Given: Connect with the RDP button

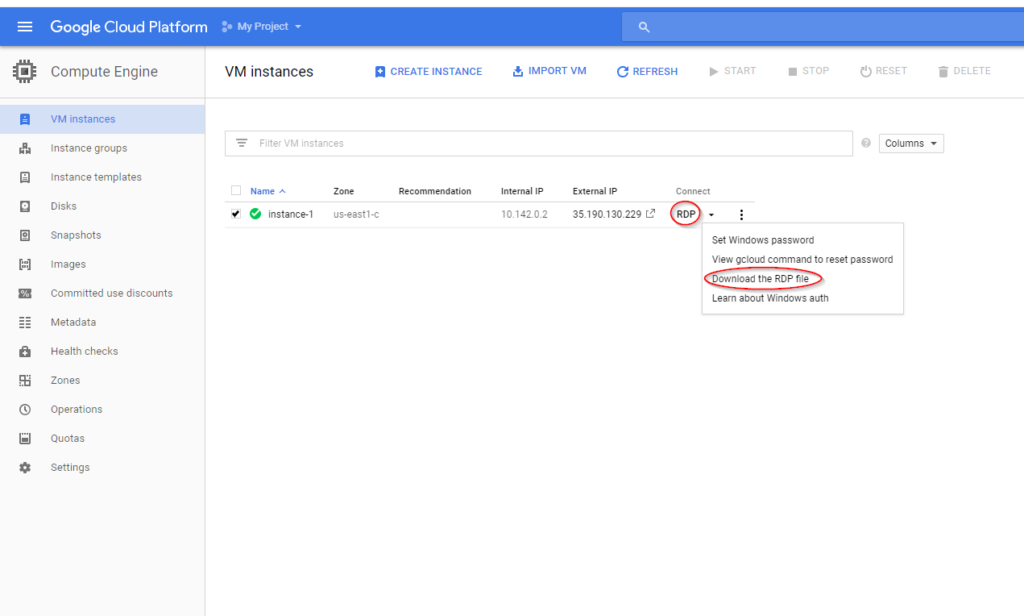Looking at the screenshot, I should coord(686,214).
